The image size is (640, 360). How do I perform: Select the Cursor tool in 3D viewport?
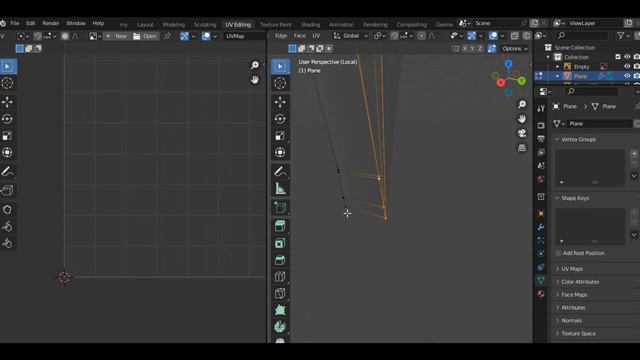280,83
